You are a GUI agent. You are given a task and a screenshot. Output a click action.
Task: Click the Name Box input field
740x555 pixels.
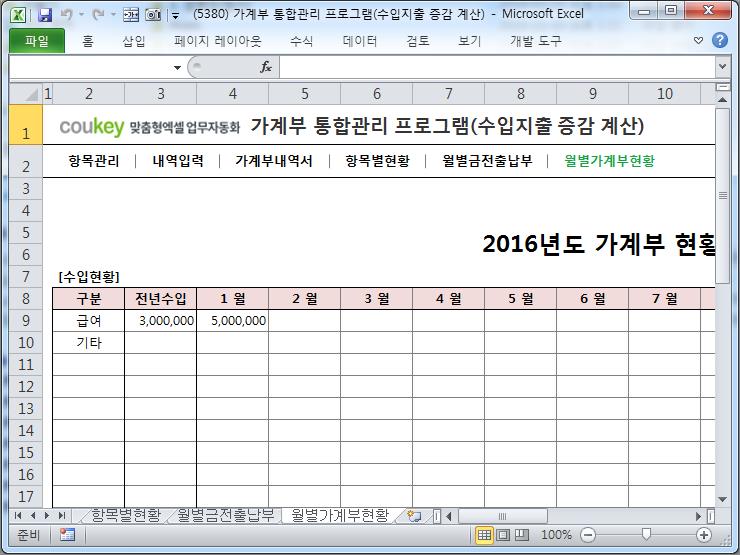coord(90,67)
